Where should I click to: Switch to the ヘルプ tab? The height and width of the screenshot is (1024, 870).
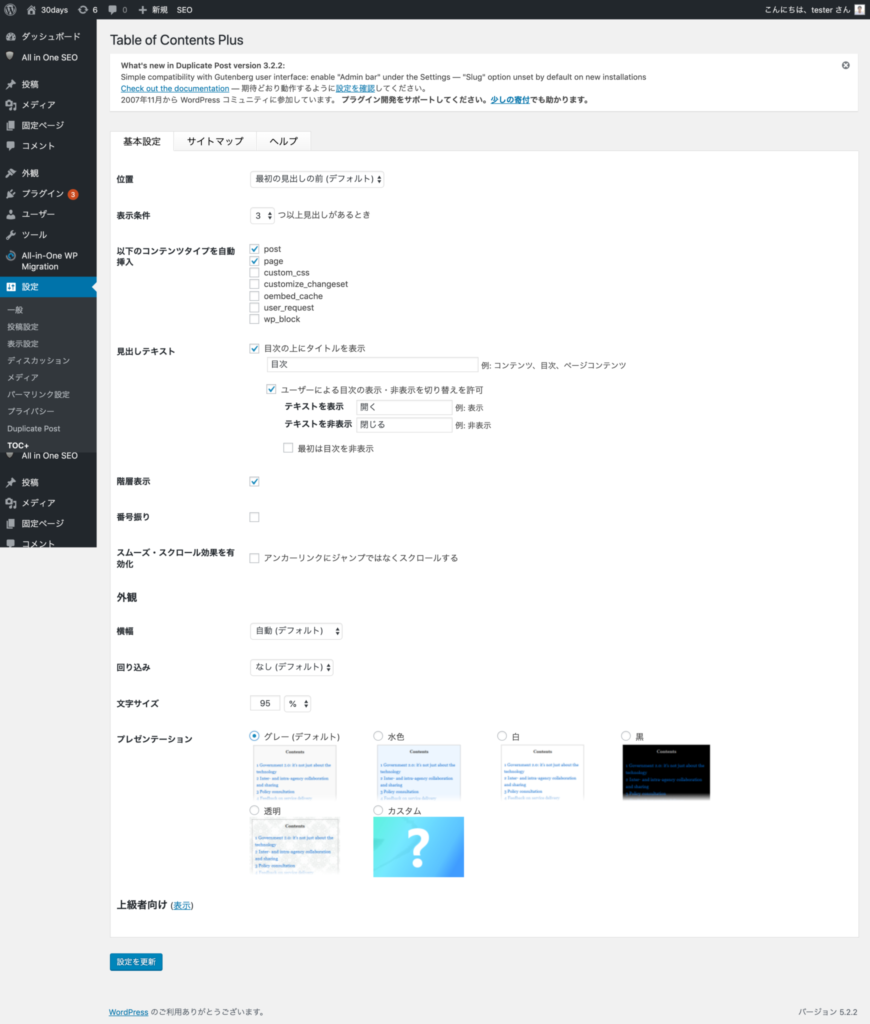click(283, 142)
